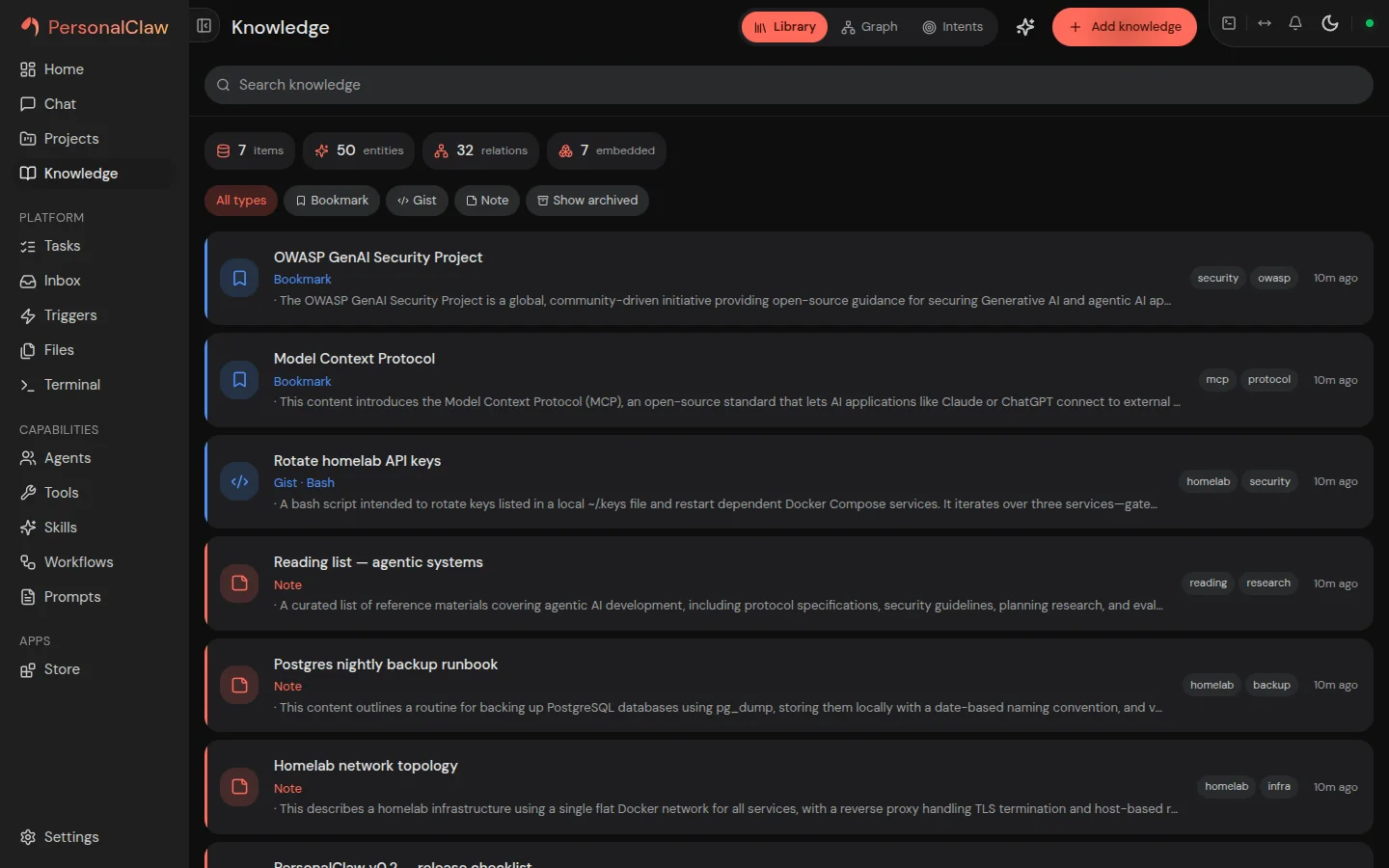Click the horizontal expand width icon
1389x868 pixels.
click(1265, 23)
